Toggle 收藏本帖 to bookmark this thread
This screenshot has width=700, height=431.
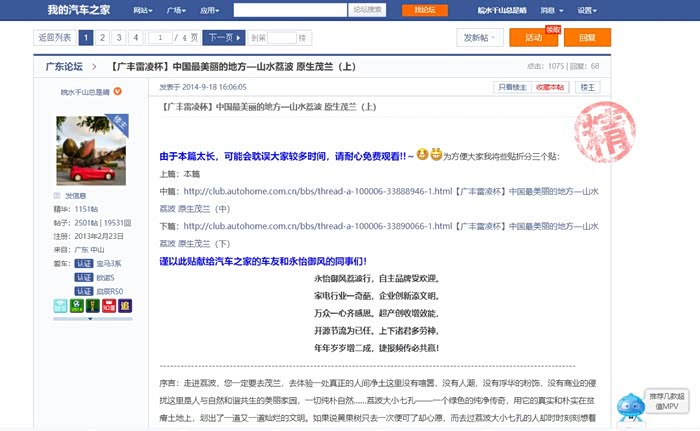550,88
